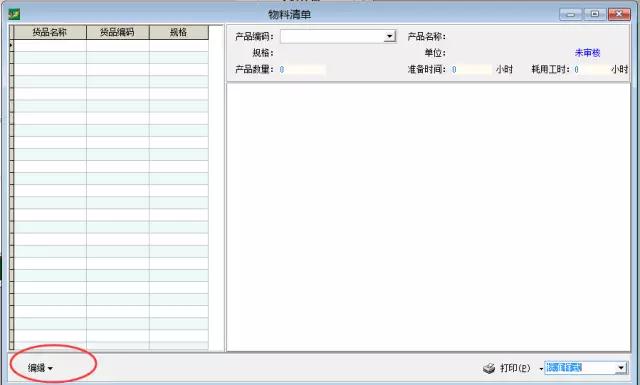Focus the 产品编码 input field

coord(332,37)
